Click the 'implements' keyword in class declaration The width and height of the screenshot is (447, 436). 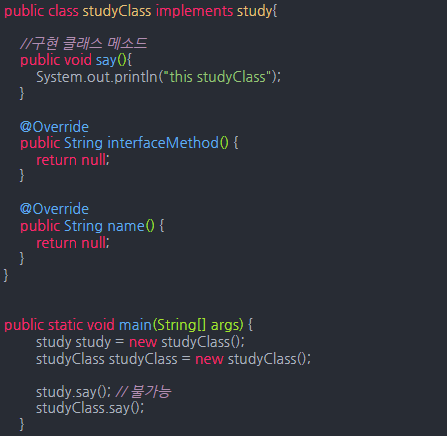tap(194, 12)
